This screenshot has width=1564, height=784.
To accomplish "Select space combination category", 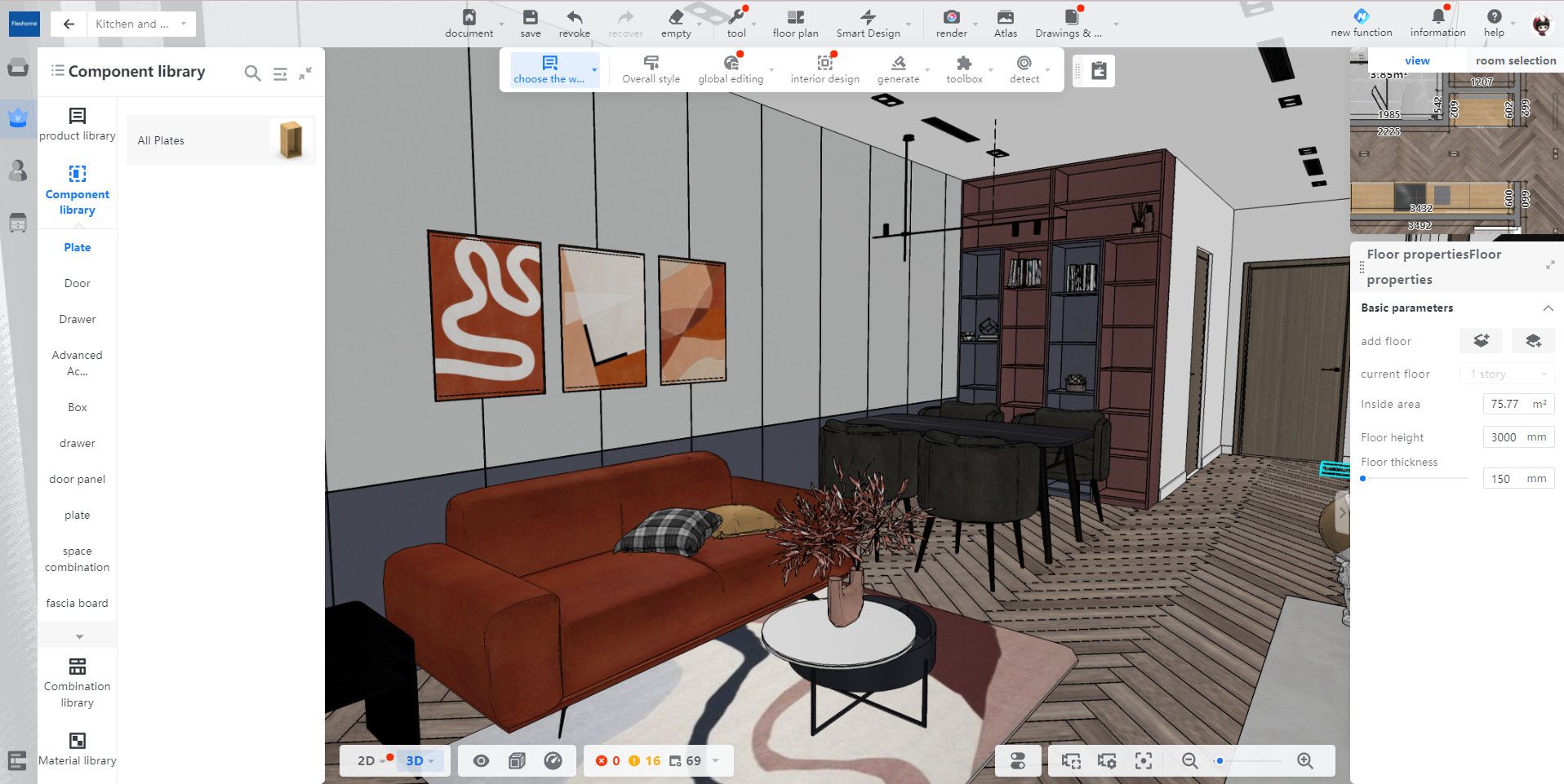I will (78, 559).
